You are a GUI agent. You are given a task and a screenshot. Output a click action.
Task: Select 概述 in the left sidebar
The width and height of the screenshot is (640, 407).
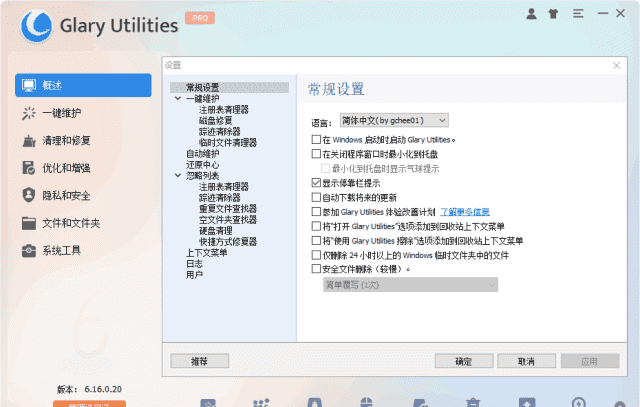[x=83, y=85]
